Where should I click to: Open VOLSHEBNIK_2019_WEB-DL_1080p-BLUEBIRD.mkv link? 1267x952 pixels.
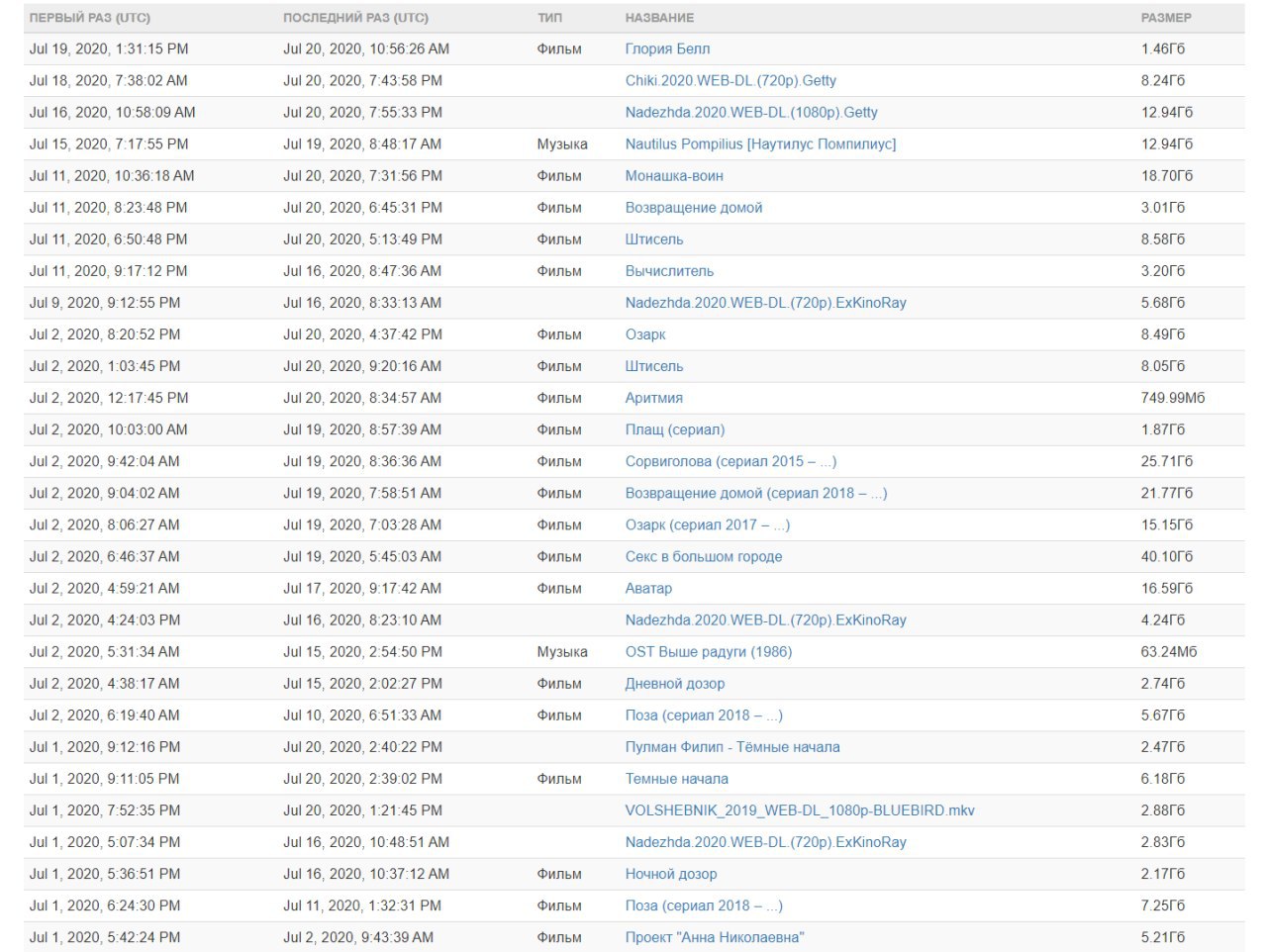click(800, 809)
